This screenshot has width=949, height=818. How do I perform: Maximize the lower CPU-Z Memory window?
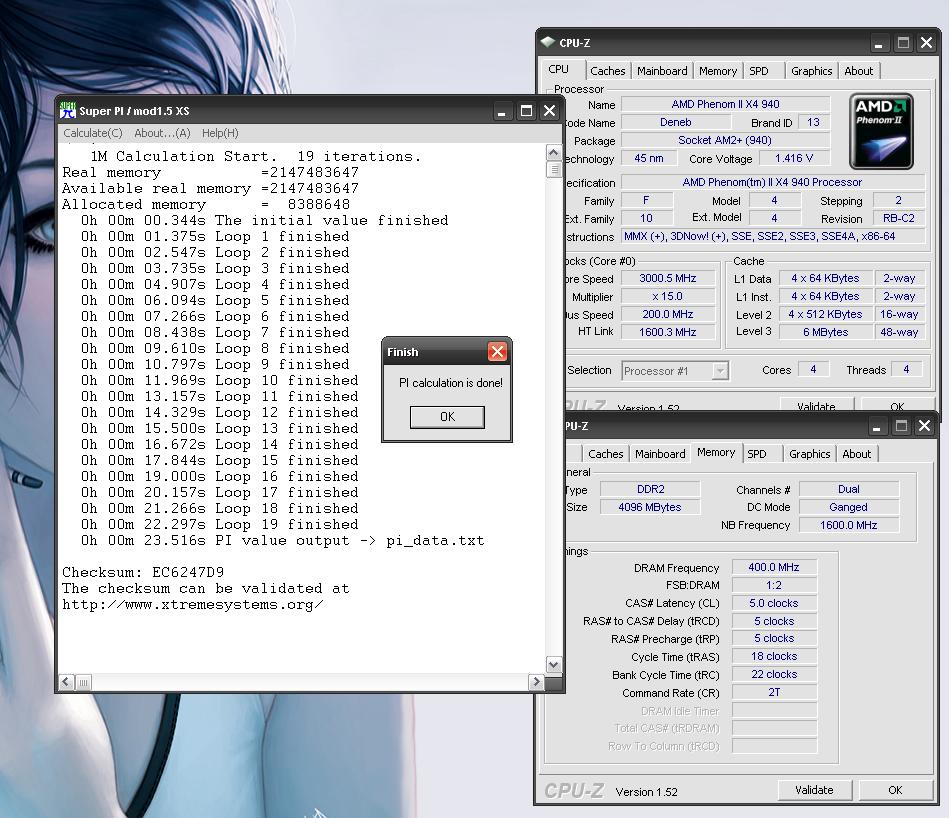[x=901, y=427]
